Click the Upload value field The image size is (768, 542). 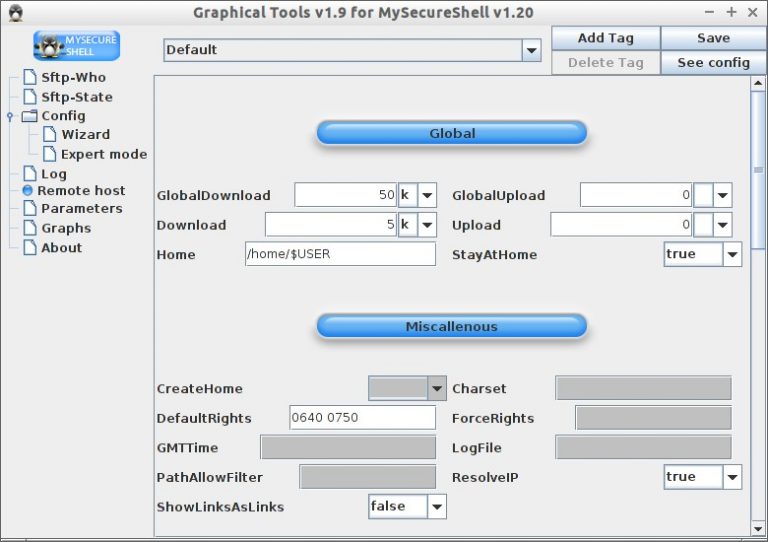coord(622,225)
